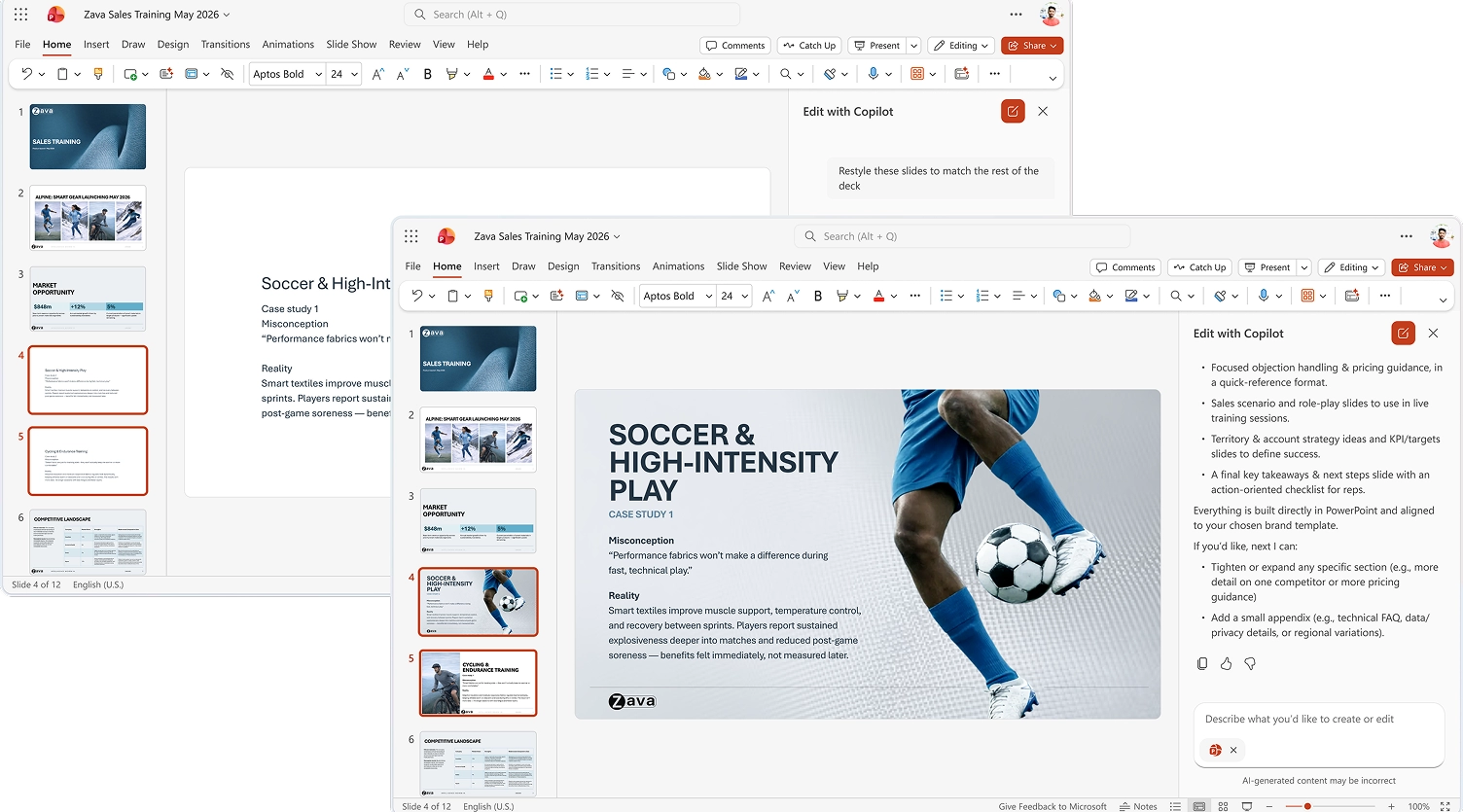
Task: Open the Font Color dropdown arrow
Action: coord(893,296)
